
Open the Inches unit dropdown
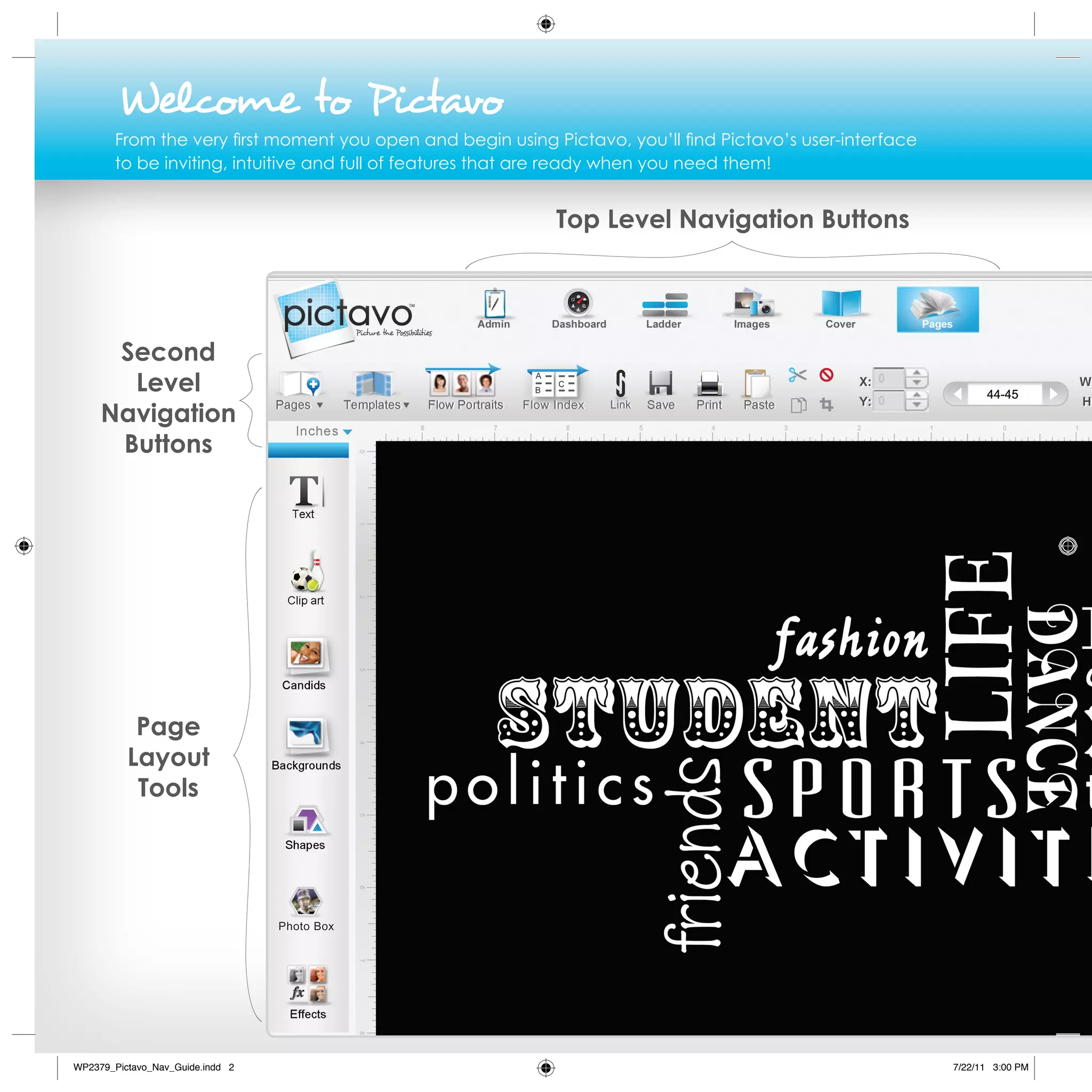(x=323, y=431)
